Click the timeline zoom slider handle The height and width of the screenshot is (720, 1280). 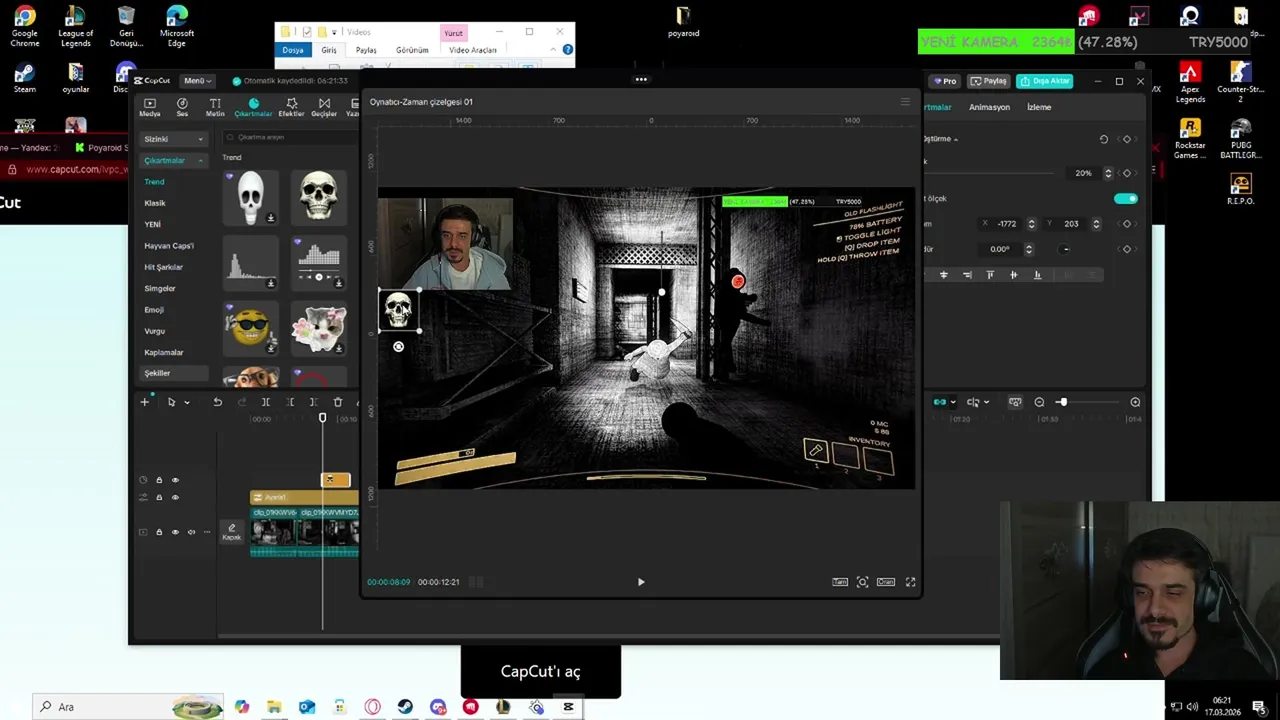click(x=1062, y=402)
